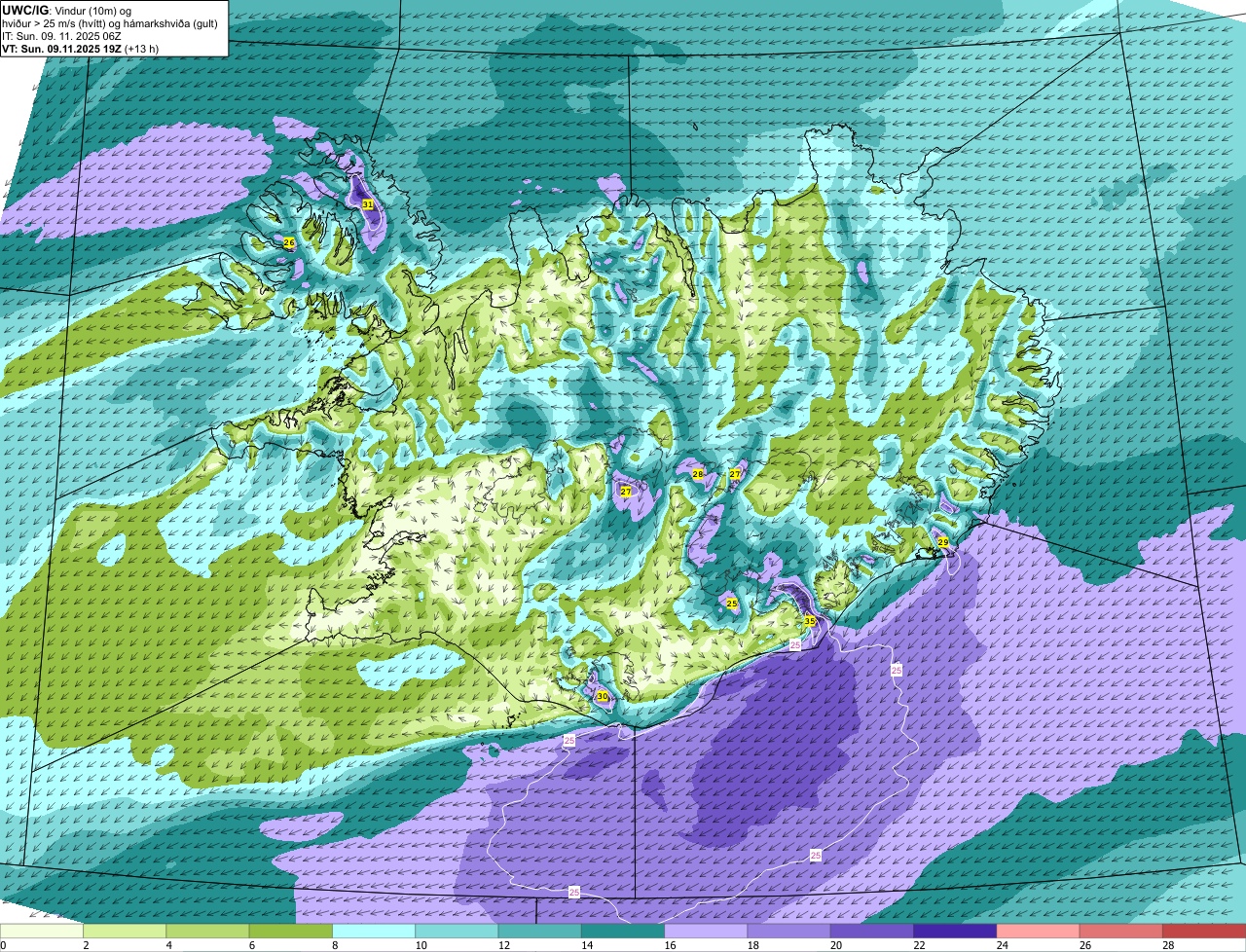Image resolution: width=1246 pixels, height=952 pixels.
Task: Click the 22–24 m/s dark indigo legend swatch
Action: pyautogui.click(x=955, y=932)
